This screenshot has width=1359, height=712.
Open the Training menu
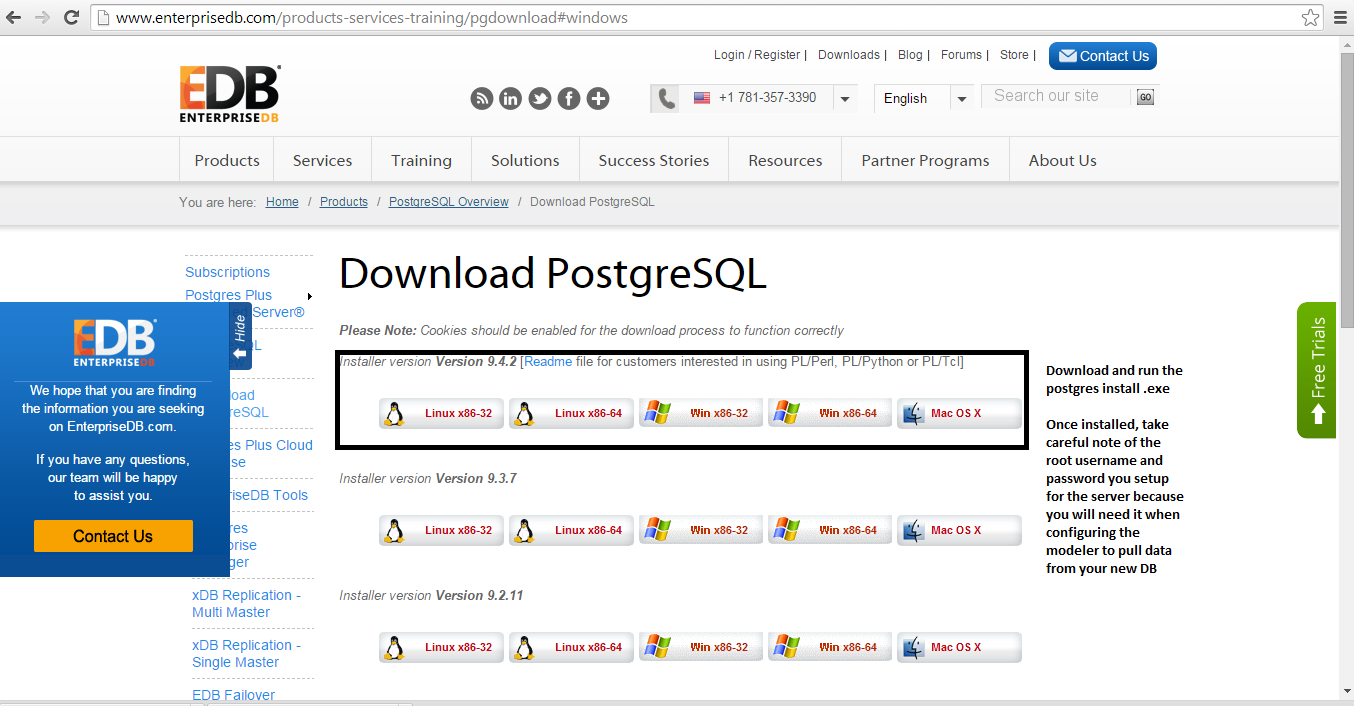tap(421, 160)
